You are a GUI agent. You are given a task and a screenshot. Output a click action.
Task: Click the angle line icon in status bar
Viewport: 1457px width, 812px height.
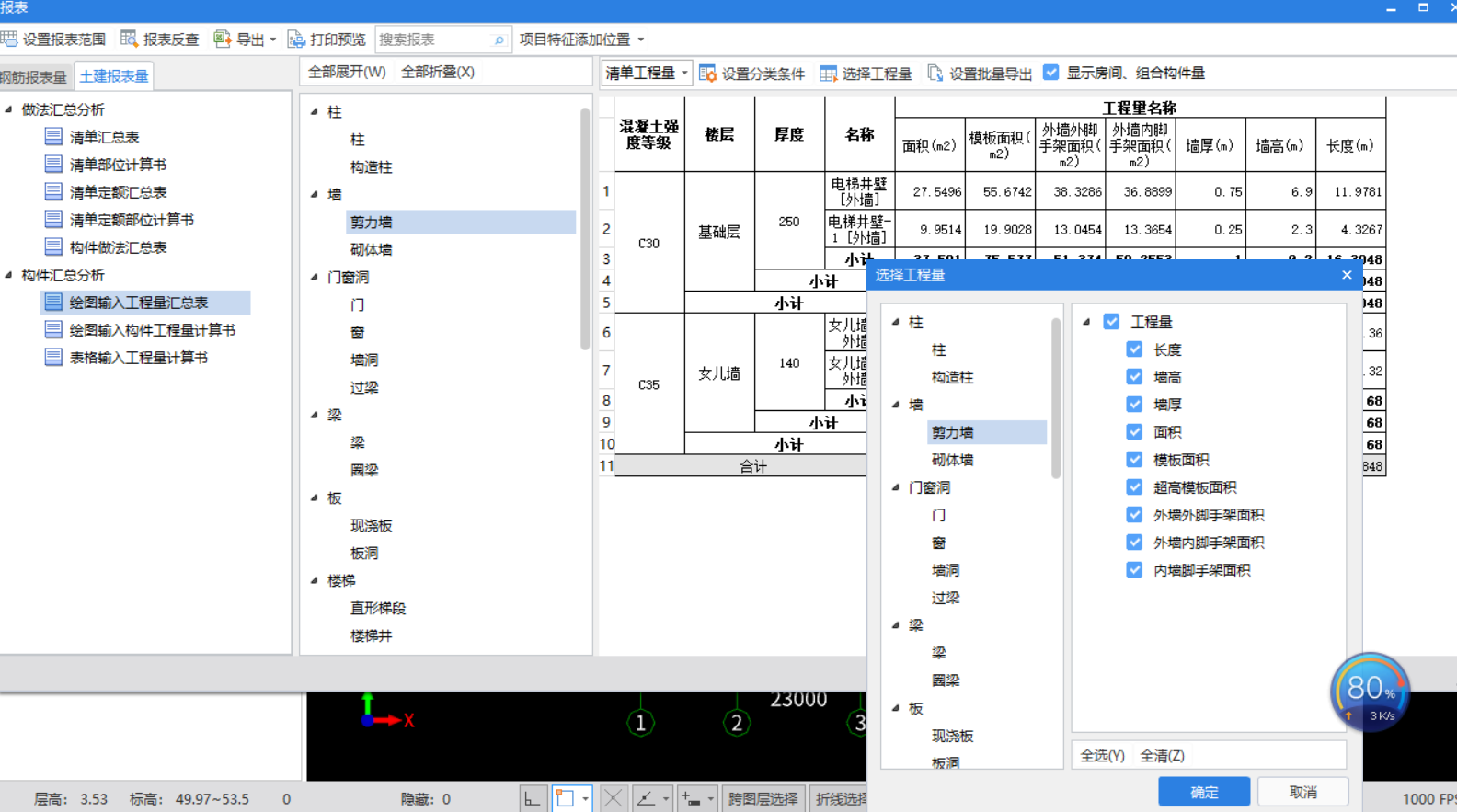[x=646, y=798]
